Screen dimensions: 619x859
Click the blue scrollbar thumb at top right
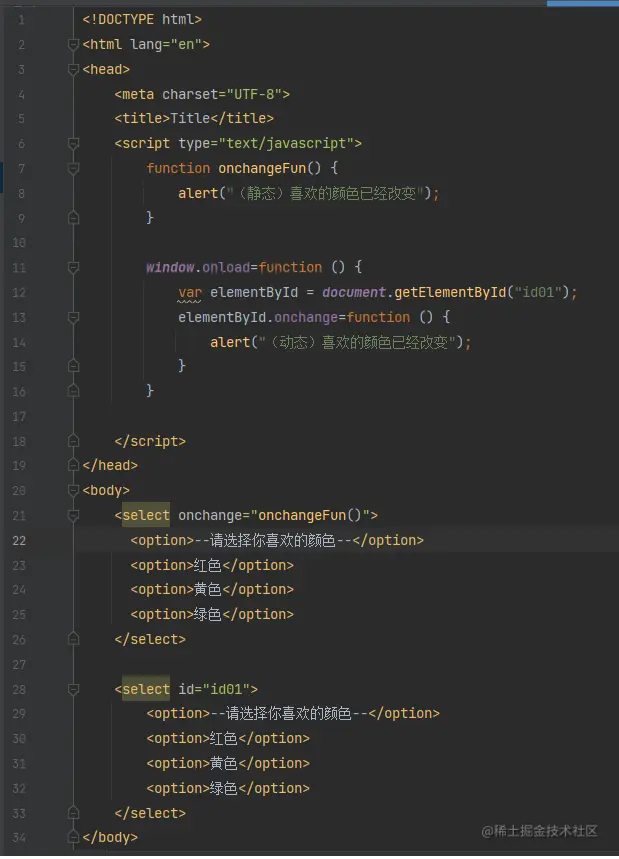point(582,3)
